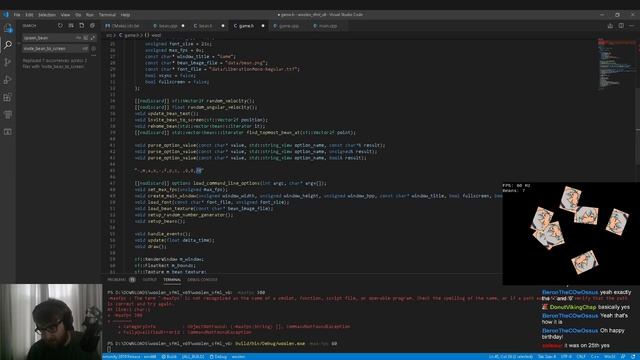640x360 pixels.
Task: Open the Debug Console panel tab
Action: [x=202, y=280]
